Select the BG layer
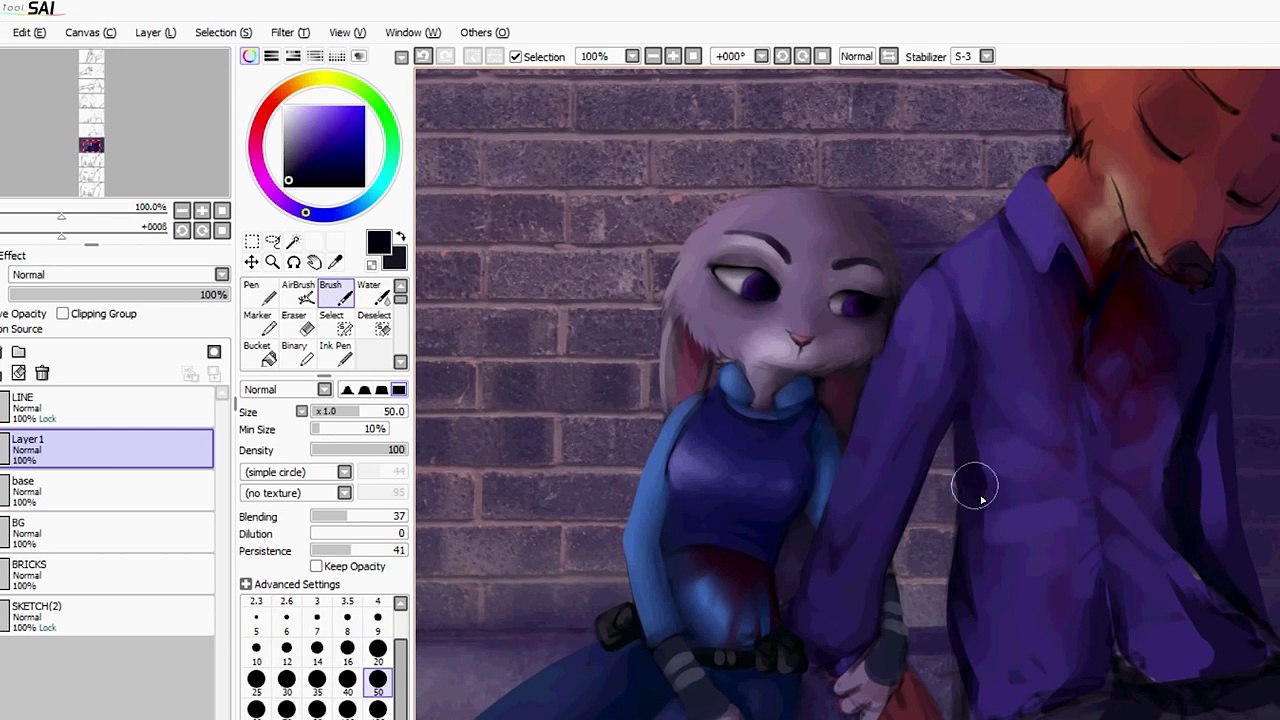 (107, 533)
